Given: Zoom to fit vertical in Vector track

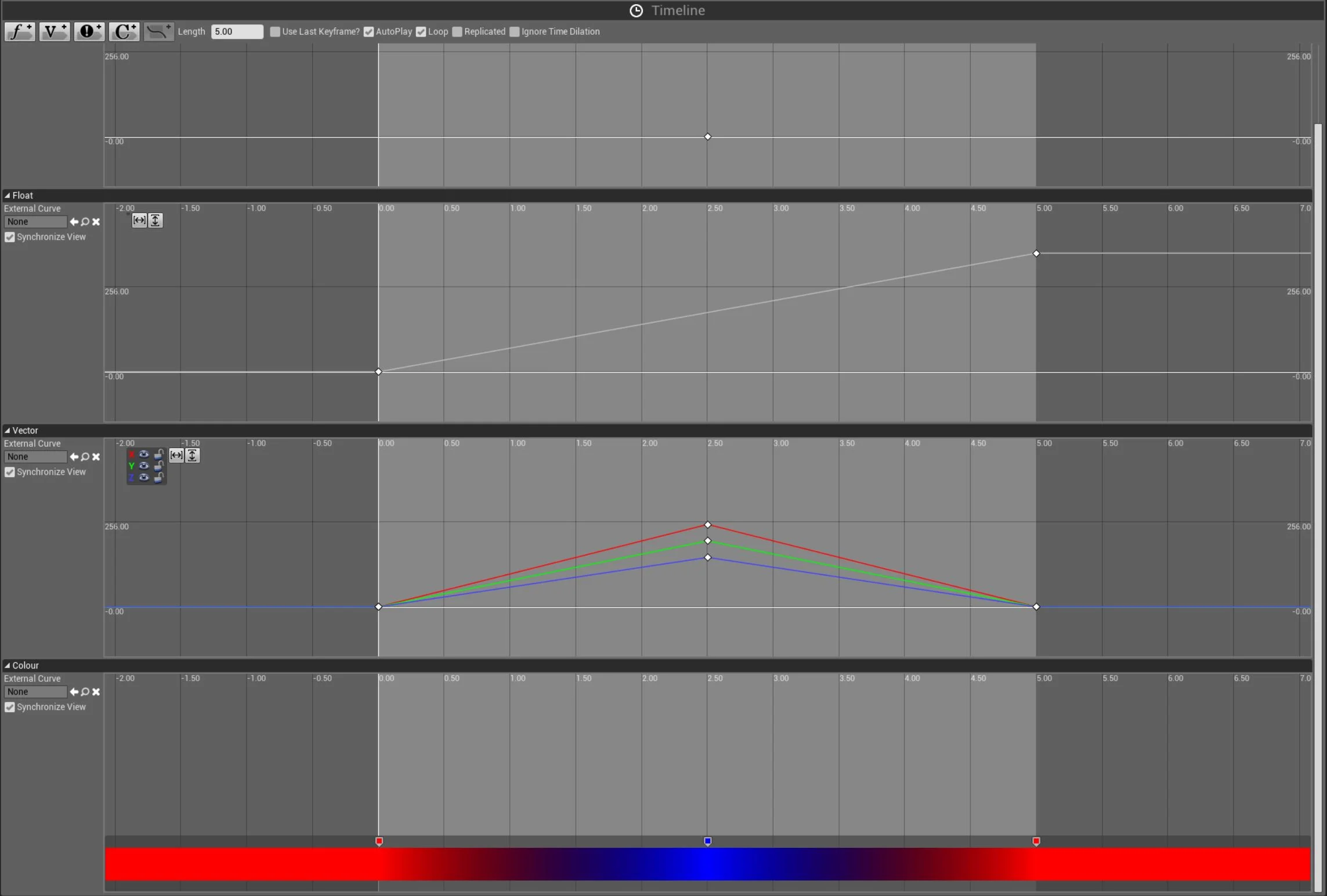Looking at the screenshot, I should (x=192, y=456).
